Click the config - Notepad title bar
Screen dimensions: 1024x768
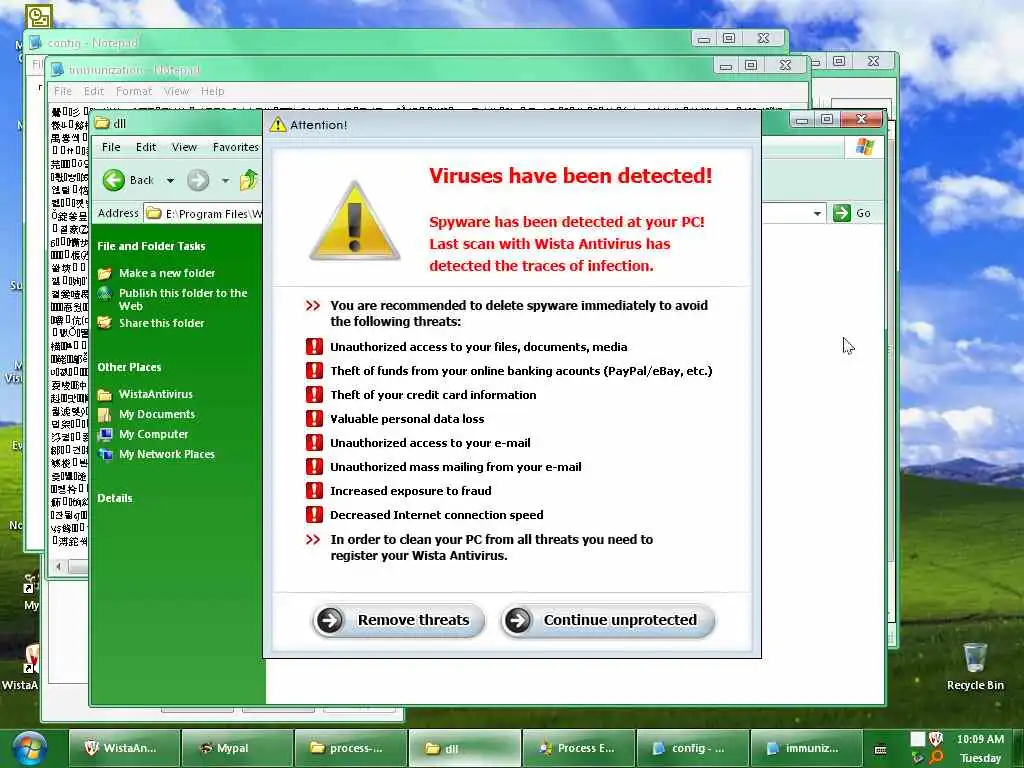click(359, 42)
